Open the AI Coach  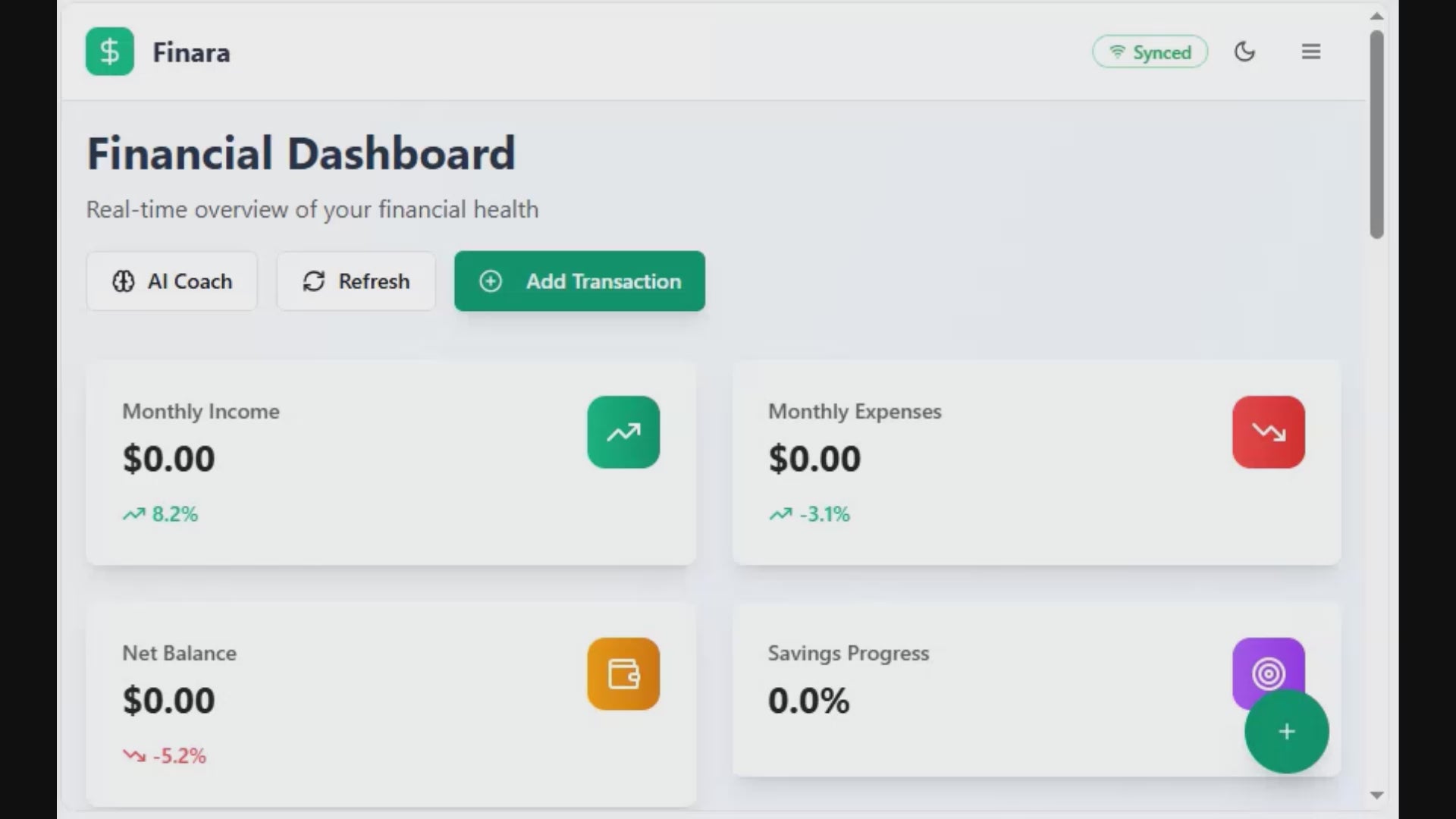click(x=172, y=281)
